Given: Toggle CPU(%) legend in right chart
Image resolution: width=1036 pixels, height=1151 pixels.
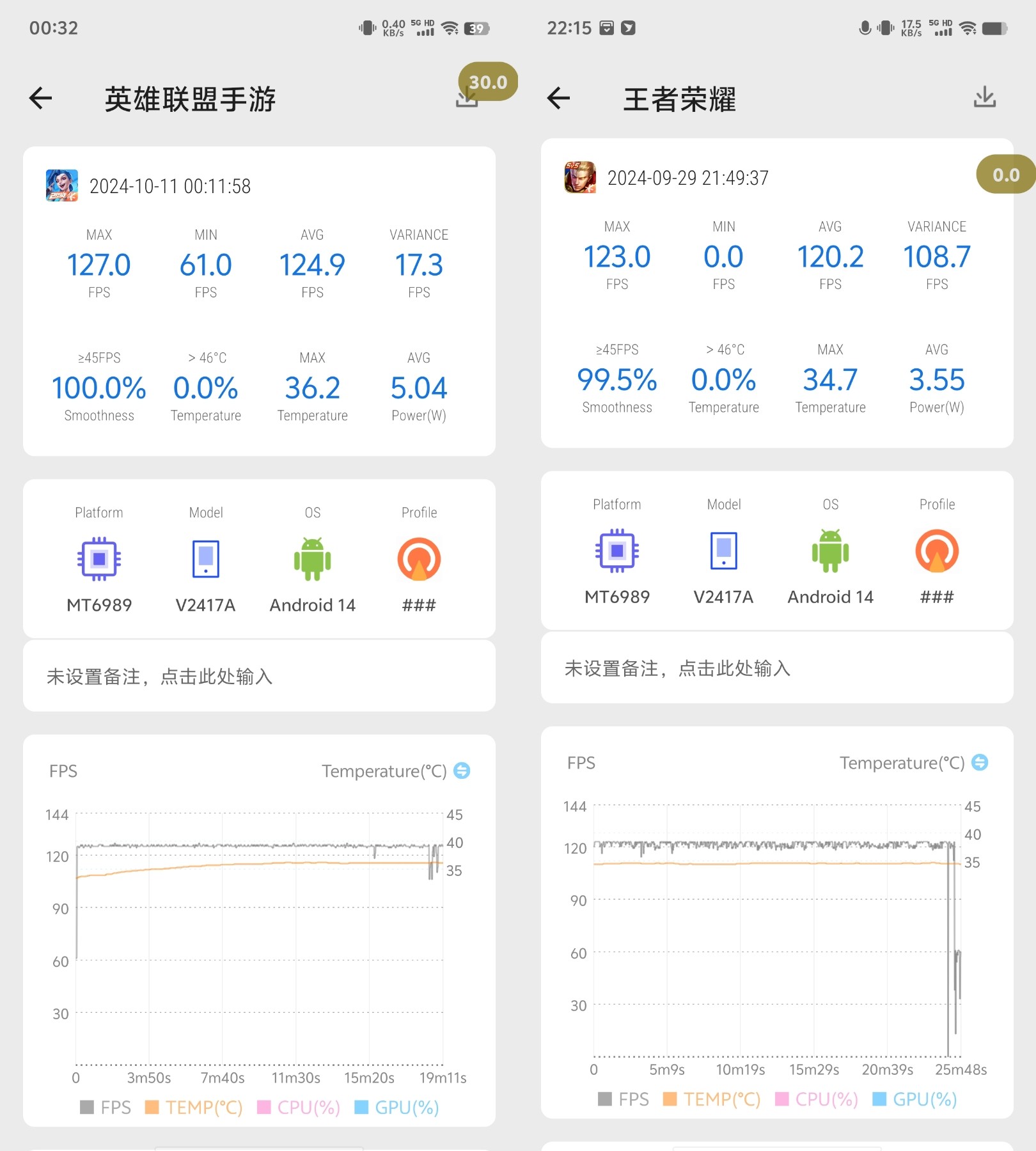Looking at the screenshot, I should tap(817, 1099).
